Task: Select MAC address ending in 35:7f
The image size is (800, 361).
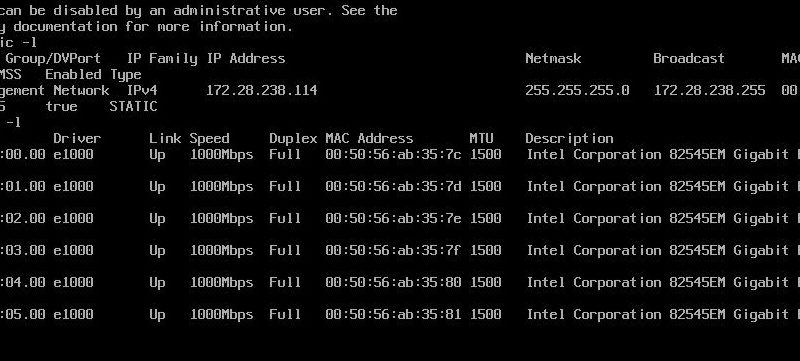Action: (393, 250)
